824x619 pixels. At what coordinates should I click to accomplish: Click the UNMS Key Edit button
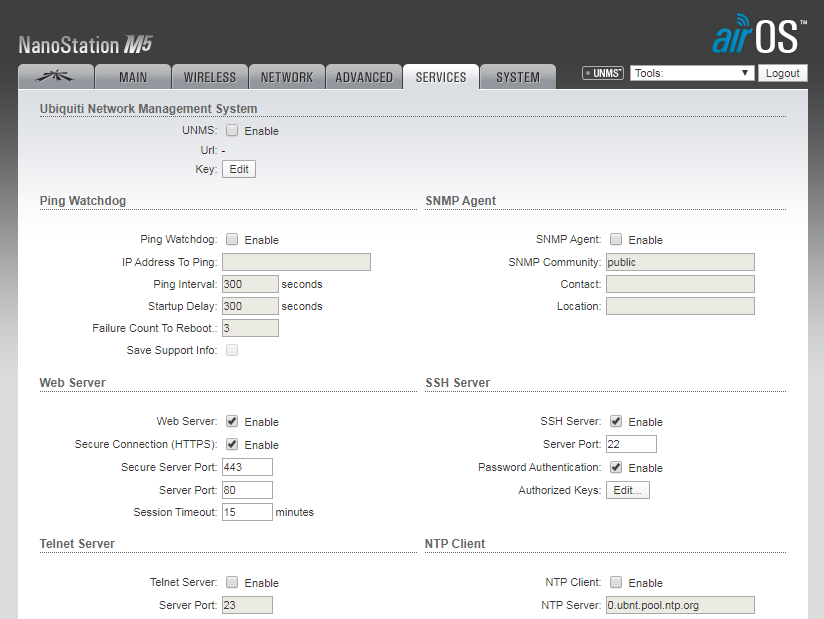click(239, 169)
